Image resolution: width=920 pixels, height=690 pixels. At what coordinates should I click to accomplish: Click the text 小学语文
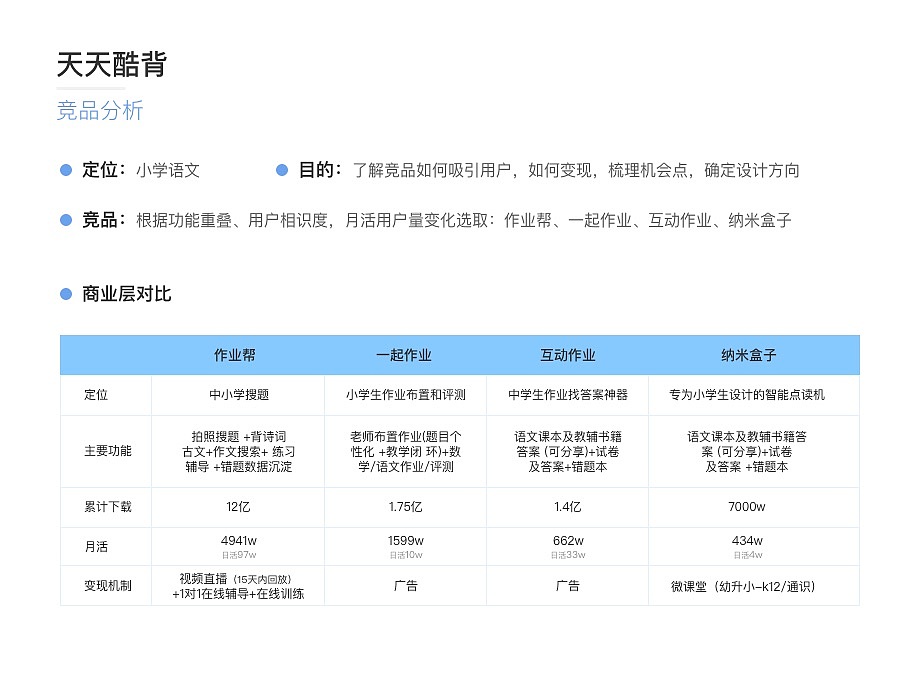pyautogui.click(x=168, y=170)
